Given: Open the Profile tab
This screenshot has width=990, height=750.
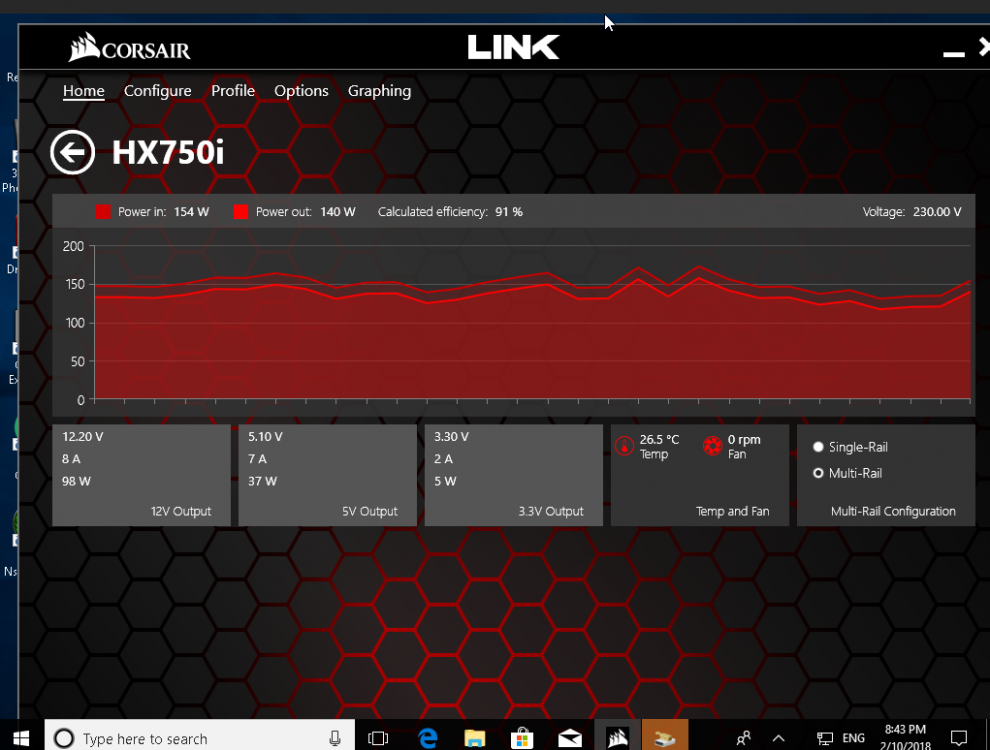Looking at the screenshot, I should pyautogui.click(x=232, y=91).
